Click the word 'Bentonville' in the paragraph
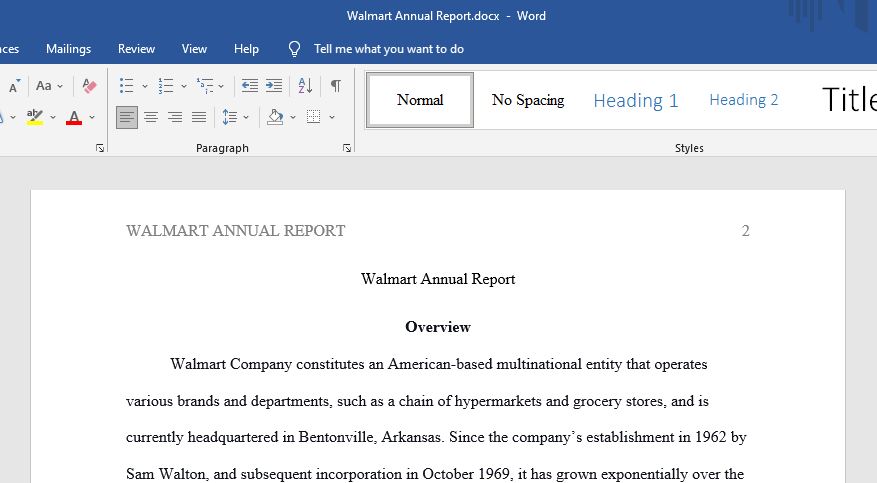This screenshot has height=483, width=877. click(336, 437)
